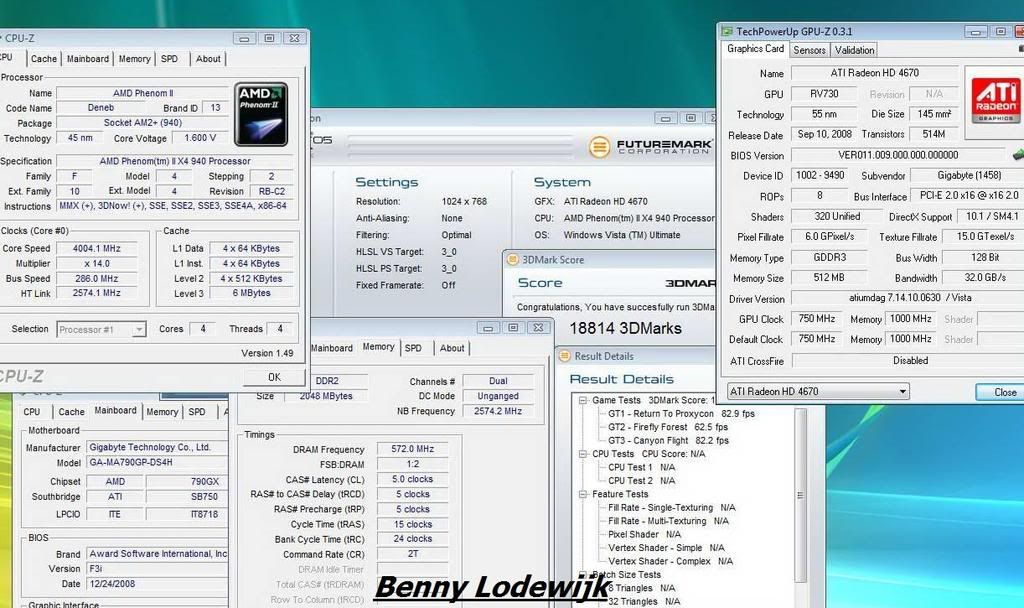This screenshot has width=1024, height=608.
Task: Click the Result Details vertical scrollbar
Action: click(800, 495)
